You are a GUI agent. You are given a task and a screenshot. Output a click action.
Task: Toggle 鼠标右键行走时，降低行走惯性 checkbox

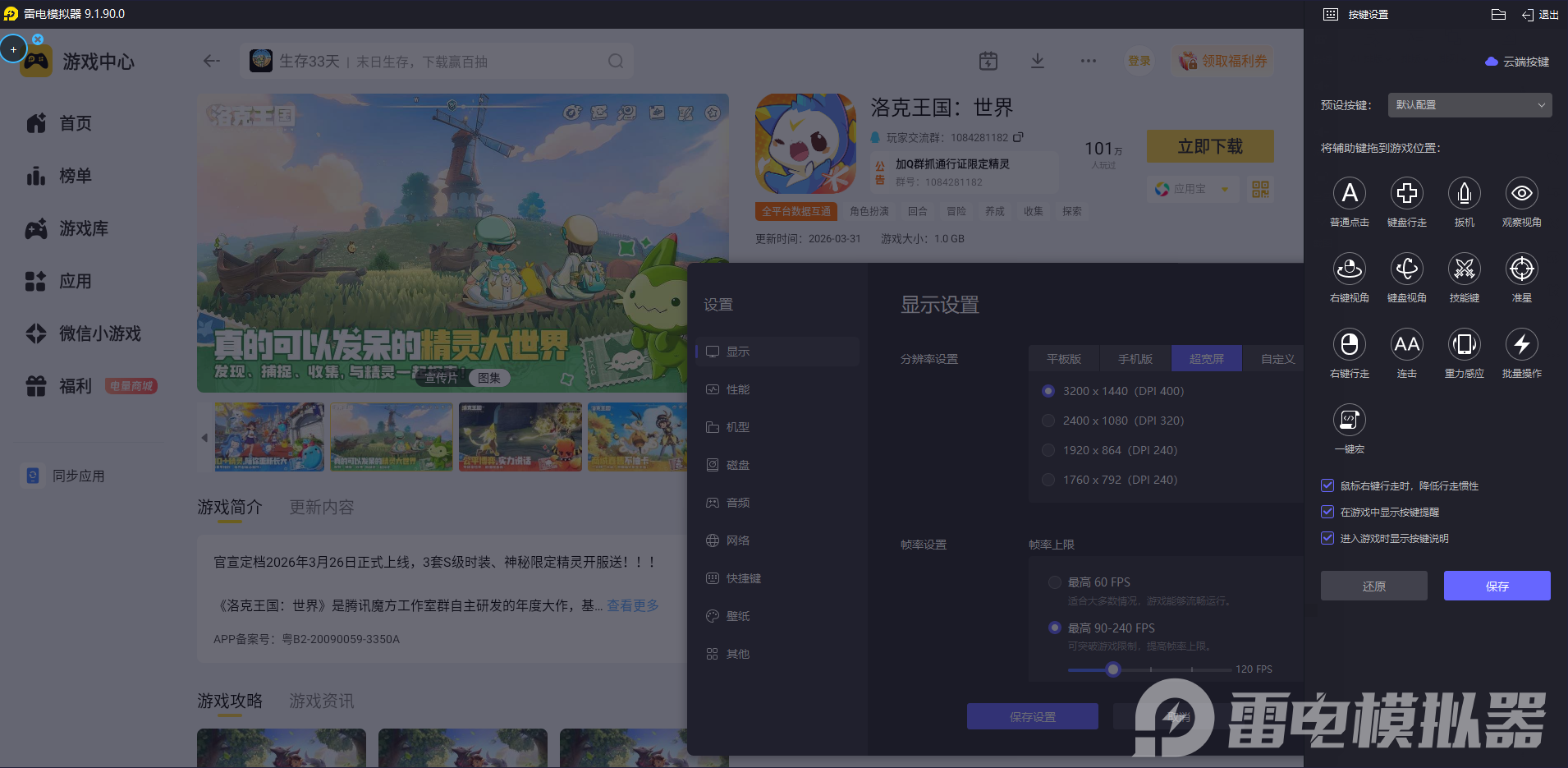[x=1327, y=485]
